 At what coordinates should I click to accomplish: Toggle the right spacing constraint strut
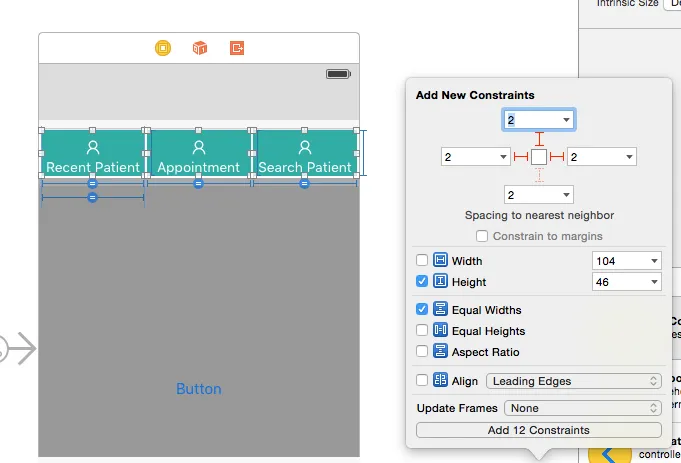pos(558,157)
